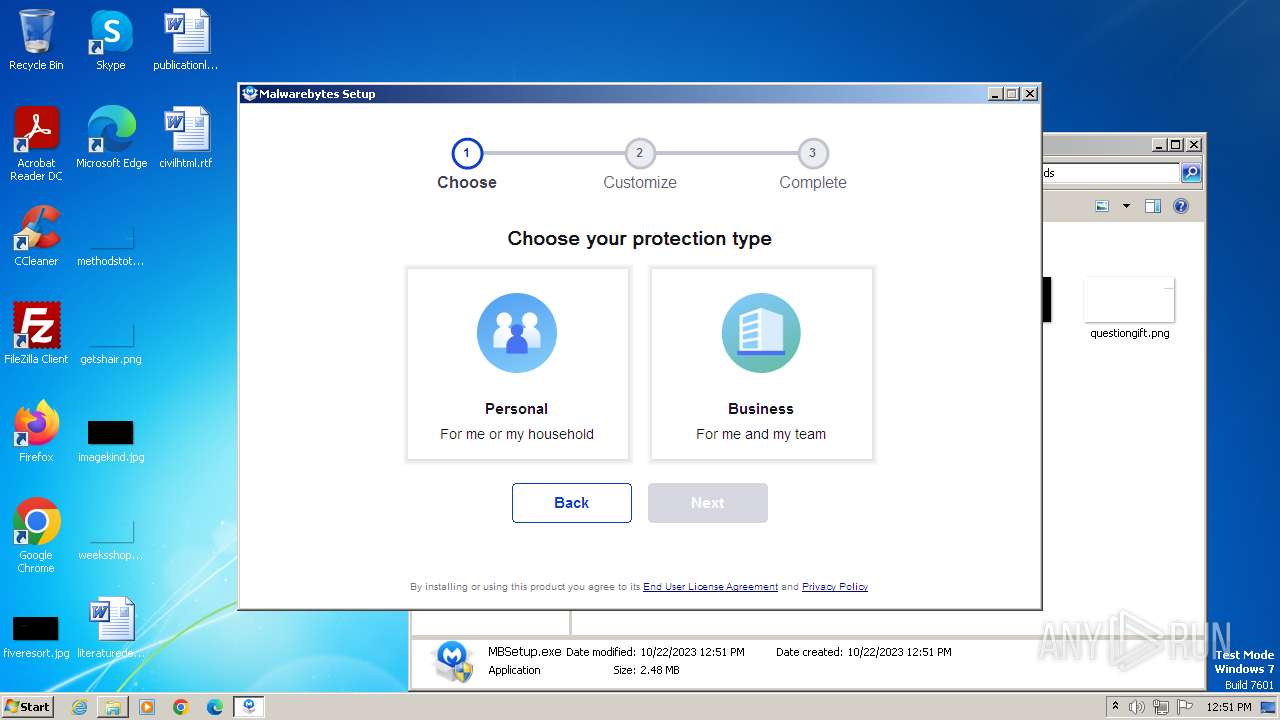Open Explorer help icon
The width and height of the screenshot is (1280, 720).
(1181, 206)
